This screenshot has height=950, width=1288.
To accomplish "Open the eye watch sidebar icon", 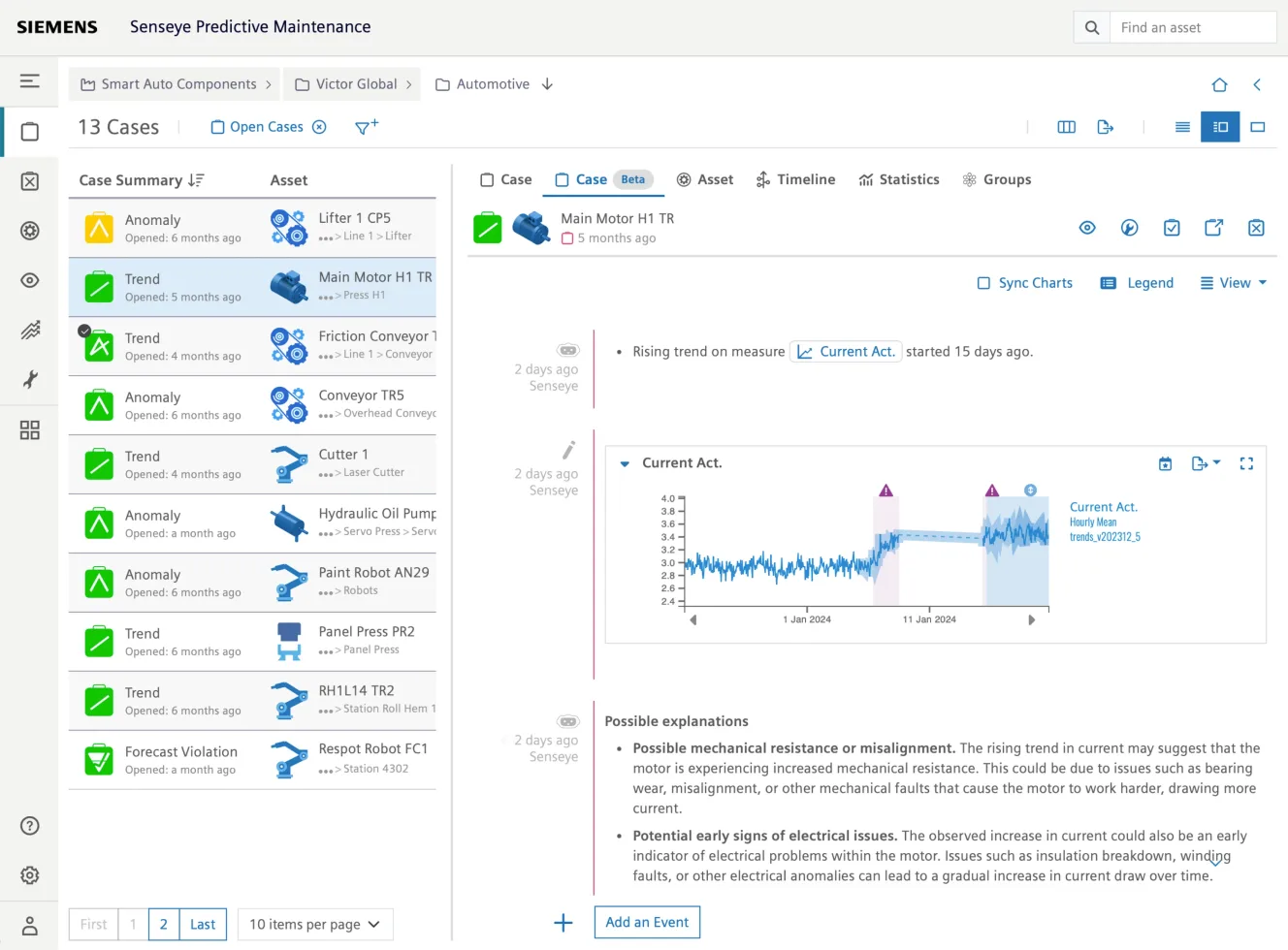I will [x=30, y=280].
